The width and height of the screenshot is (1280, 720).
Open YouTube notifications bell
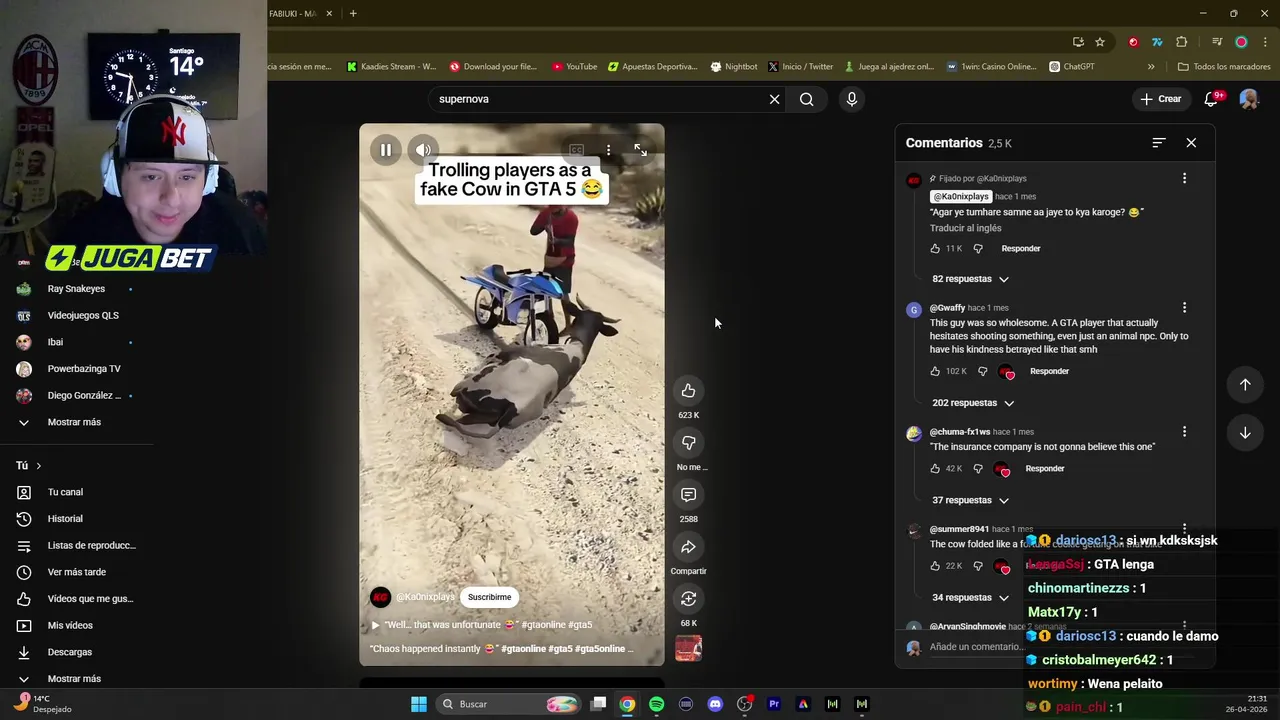pyautogui.click(x=1212, y=99)
